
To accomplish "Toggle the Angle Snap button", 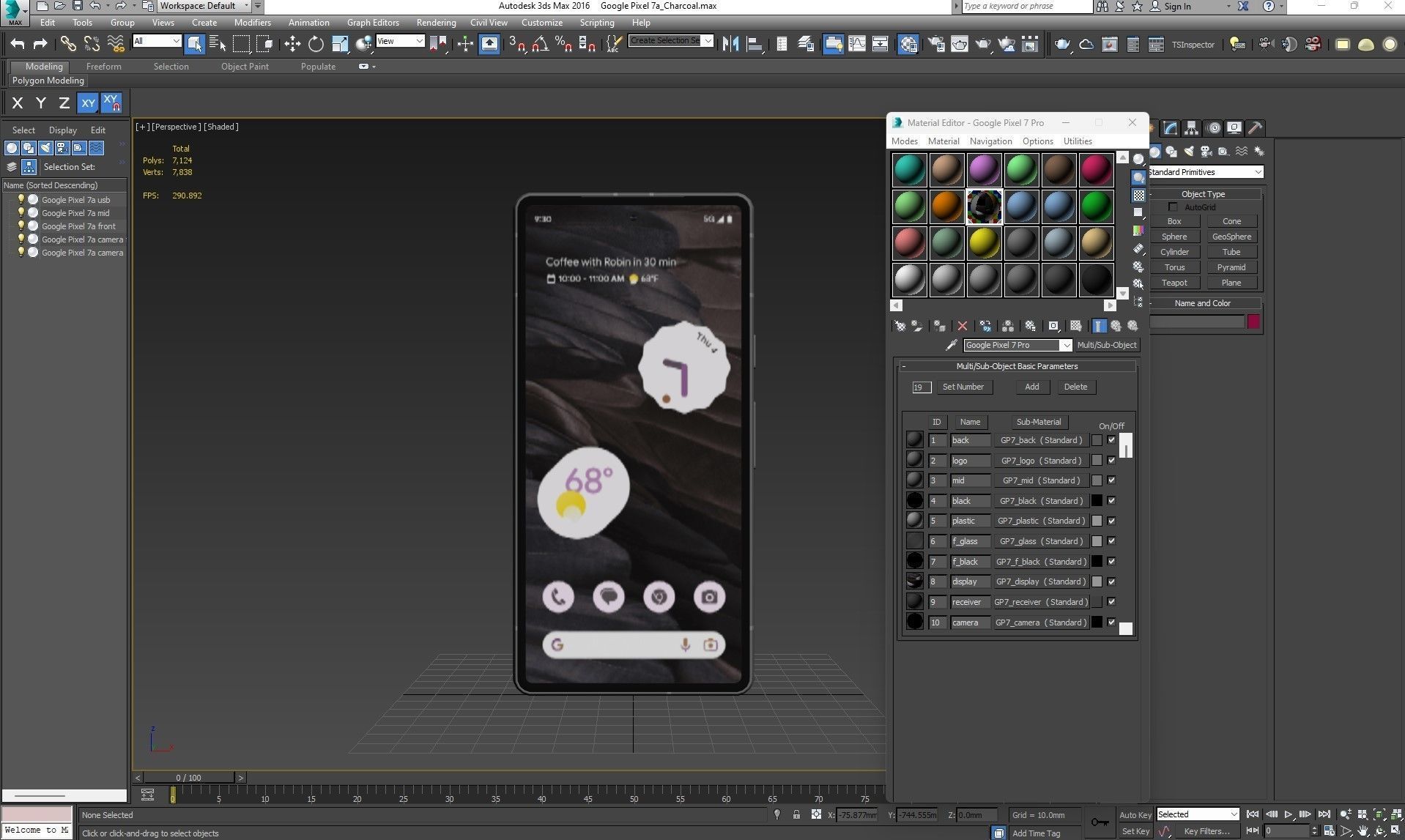I will pyautogui.click(x=540, y=44).
